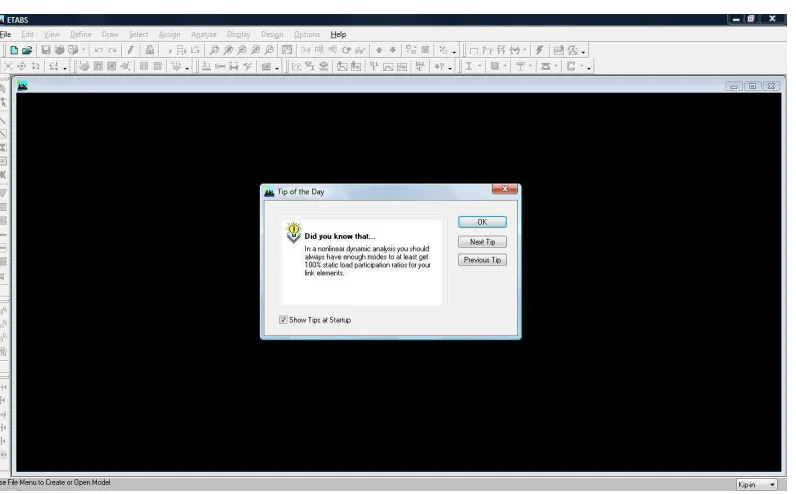Screen dimensions: 796x494
Task: Click the I-beam Steel Frame Design icon
Action: (469, 66)
